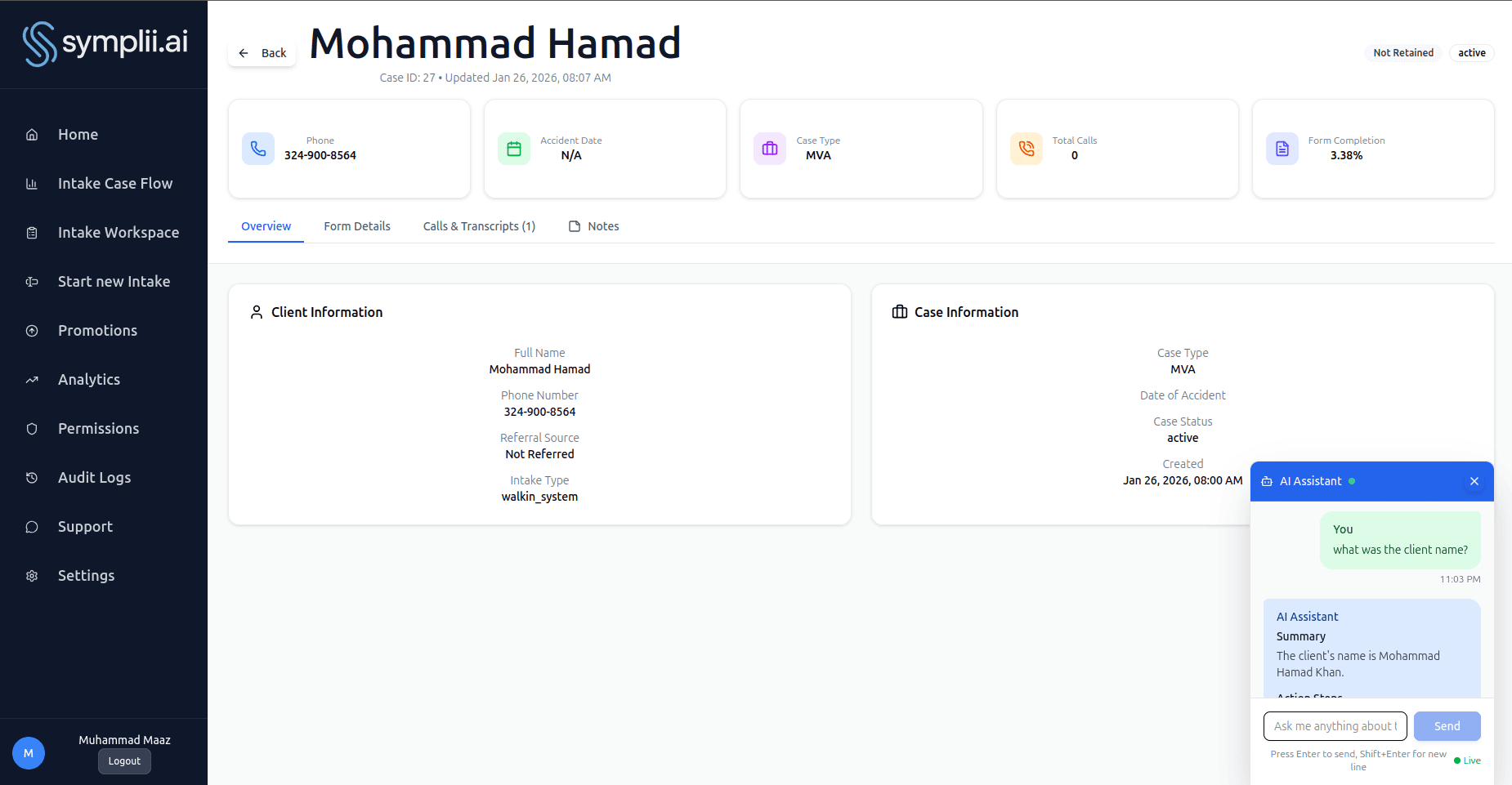This screenshot has height=785, width=1512.
Task: Click the Back button
Action: 262,52
